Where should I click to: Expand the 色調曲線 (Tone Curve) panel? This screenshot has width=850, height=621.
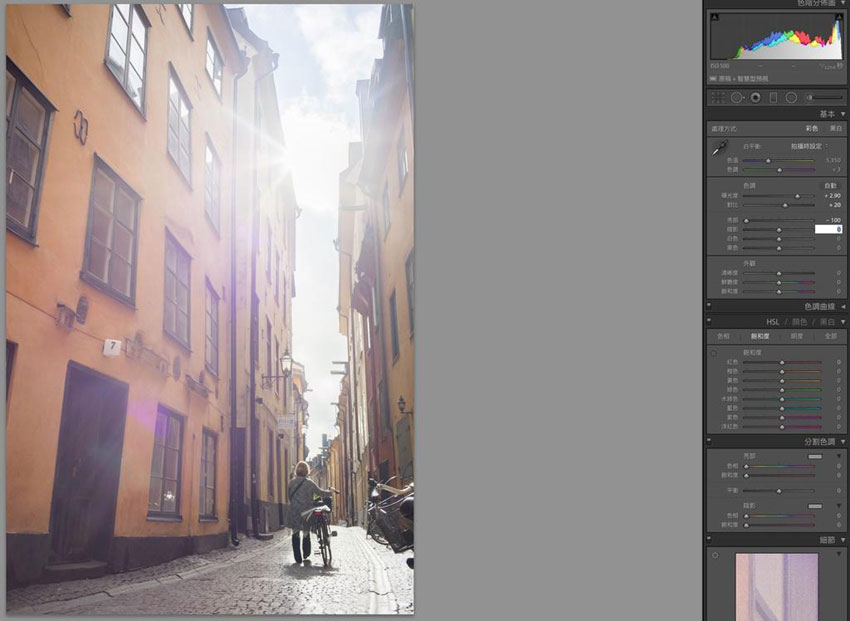pos(842,306)
